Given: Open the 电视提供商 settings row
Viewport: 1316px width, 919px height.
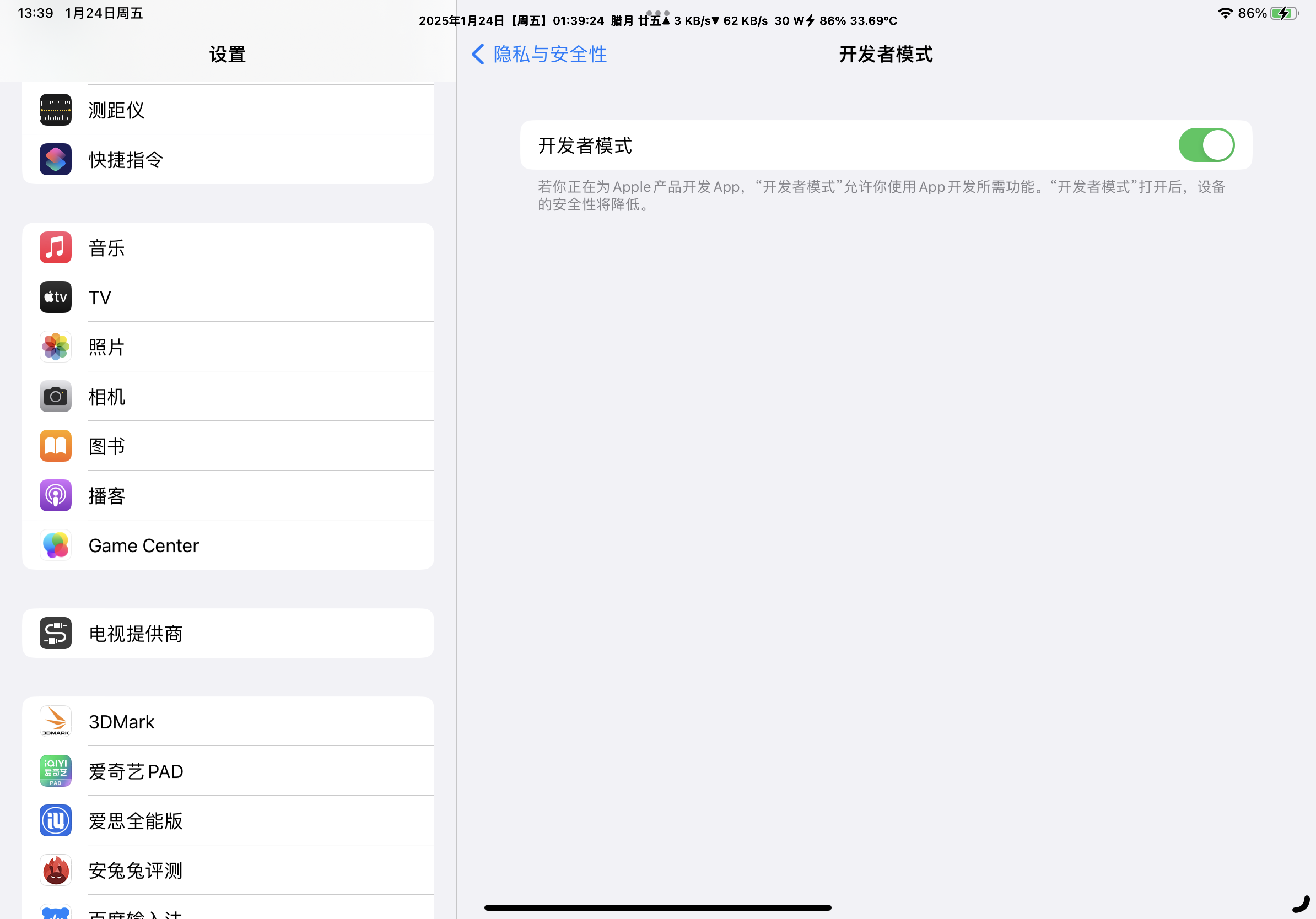Looking at the screenshot, I should [x=228, y=633].
